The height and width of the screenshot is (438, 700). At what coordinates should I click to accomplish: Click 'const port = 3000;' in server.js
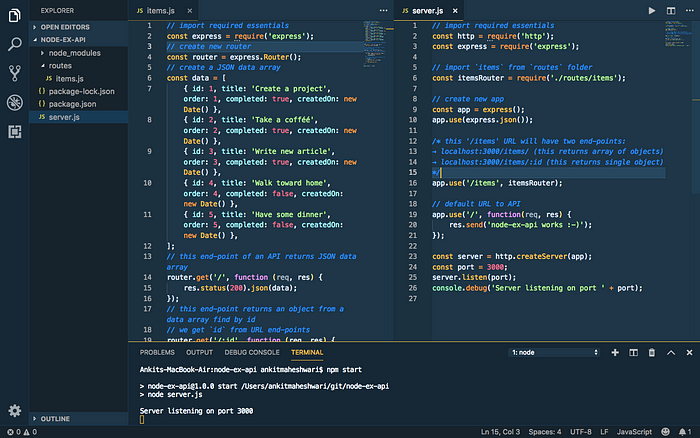pos(470,267)
